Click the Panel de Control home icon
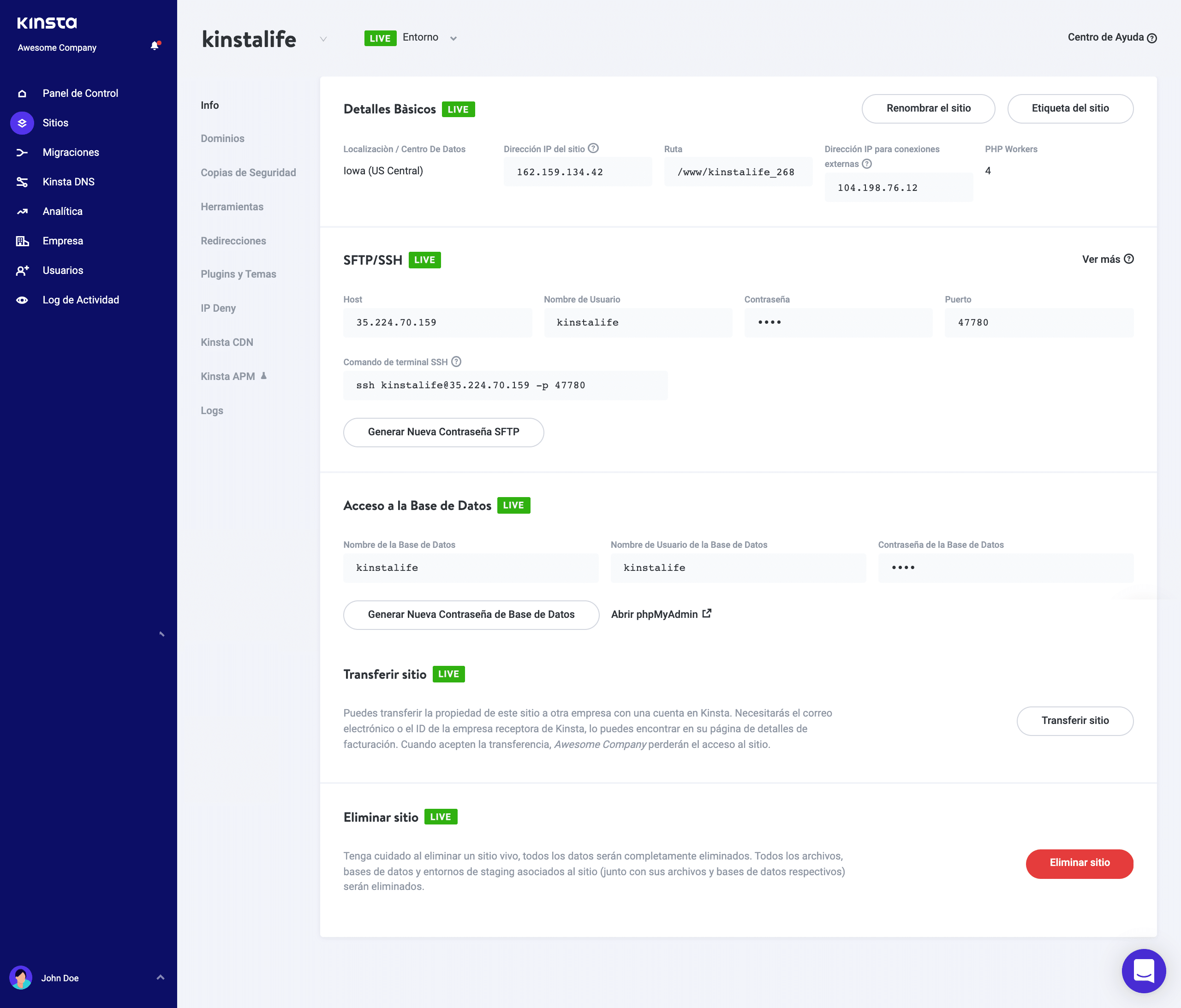Screen dimensions: 1181x1008 pyautogui.click(x=22, y=93)
